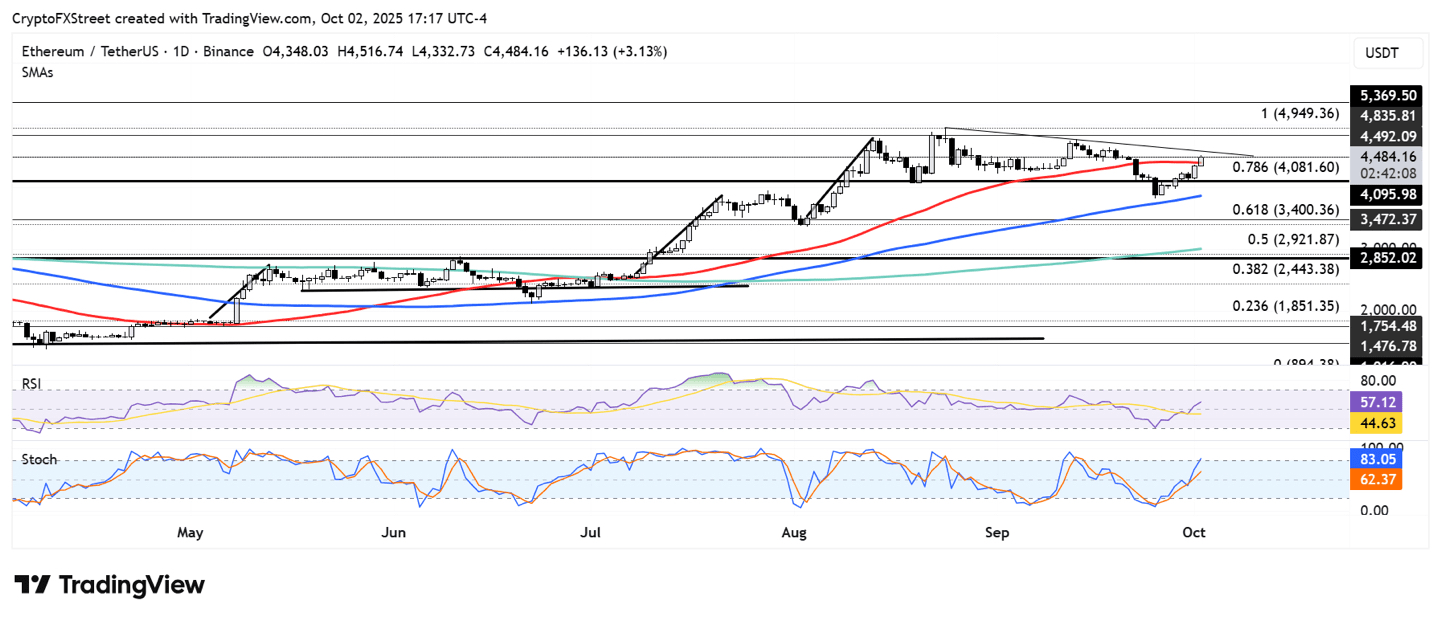Image resolution: width=1441 pixels, height=621 pixels.
Task: Select the SMAs indicator legend
Action: point(37,72)
